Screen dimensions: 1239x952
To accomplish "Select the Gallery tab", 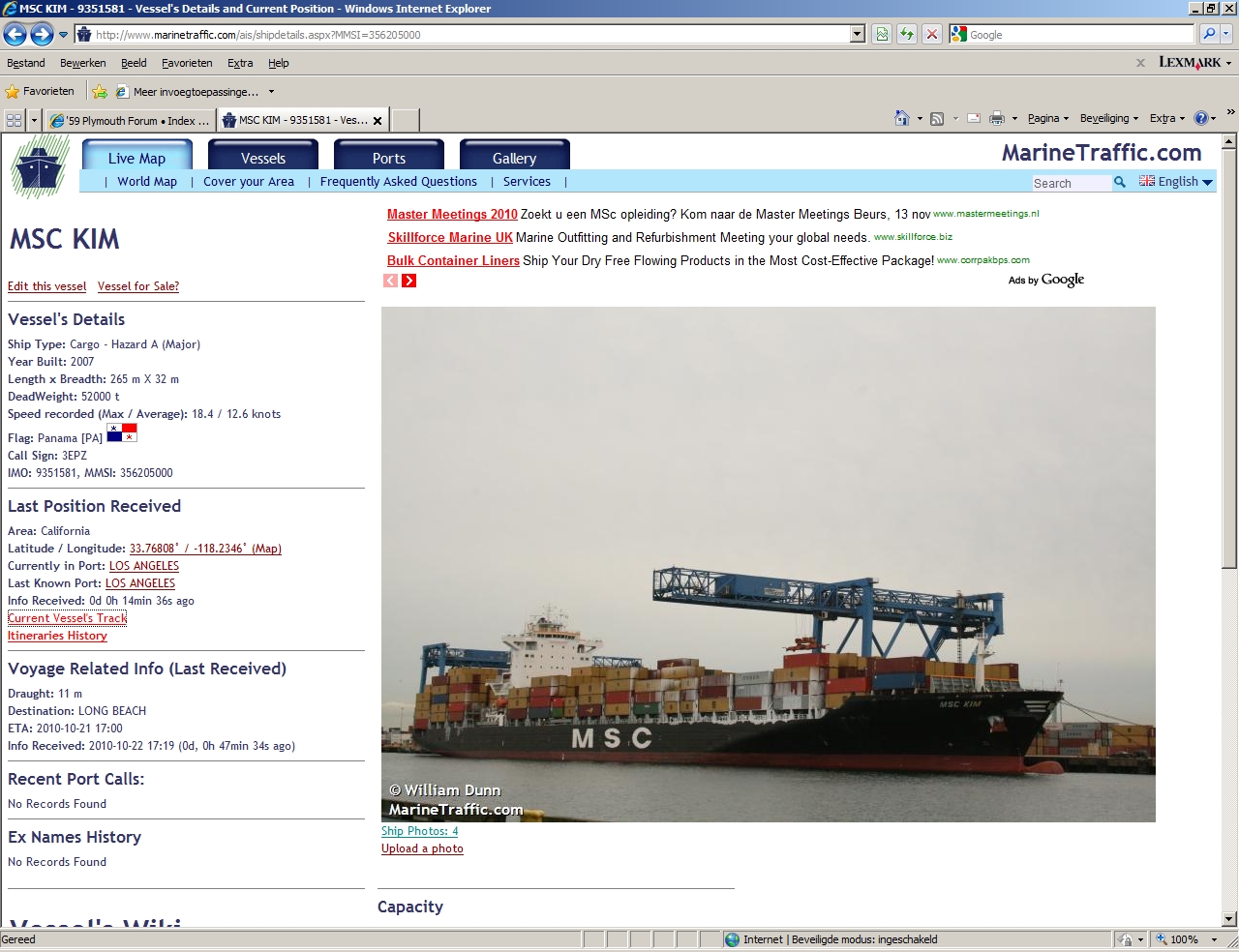I will [515, 157].
